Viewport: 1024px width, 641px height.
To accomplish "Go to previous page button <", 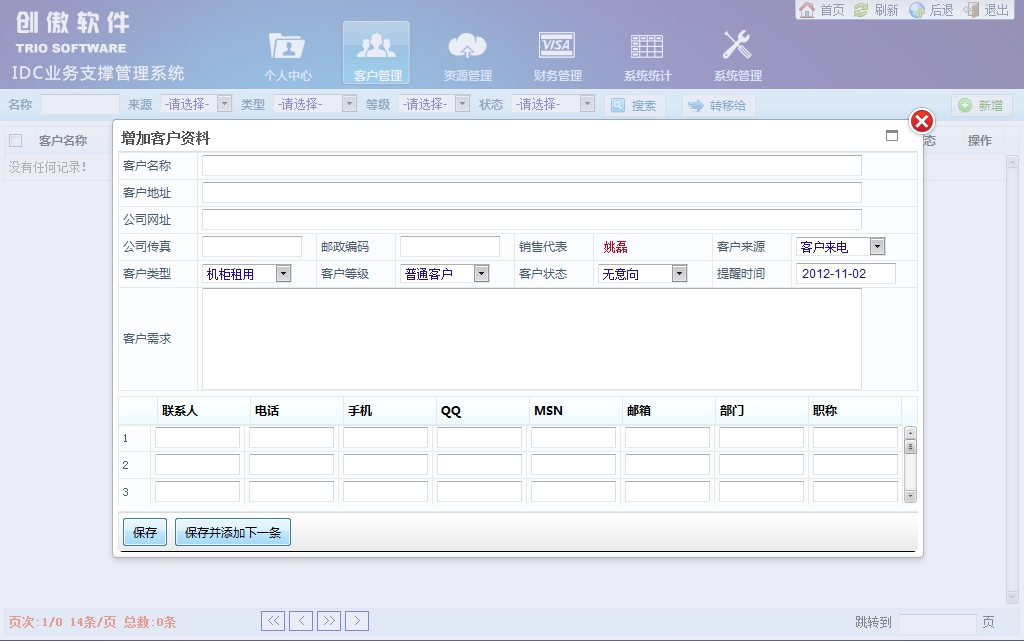I will click(301, 621).
